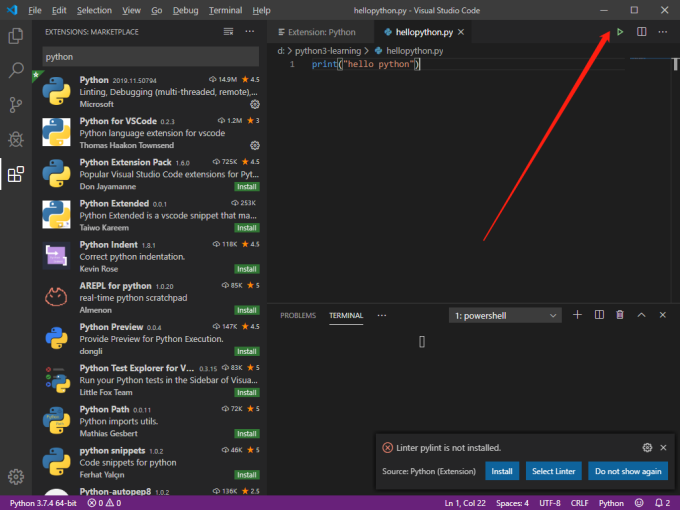The width and height of the screenshot is (680, 510).
Task: Install Python Extension Pack
Action: click(x=247, y=187)
